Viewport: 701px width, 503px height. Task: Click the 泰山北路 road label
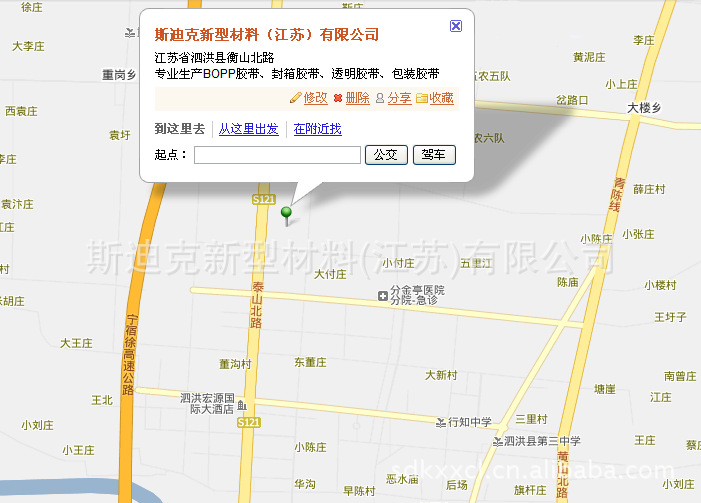point(257,305)
